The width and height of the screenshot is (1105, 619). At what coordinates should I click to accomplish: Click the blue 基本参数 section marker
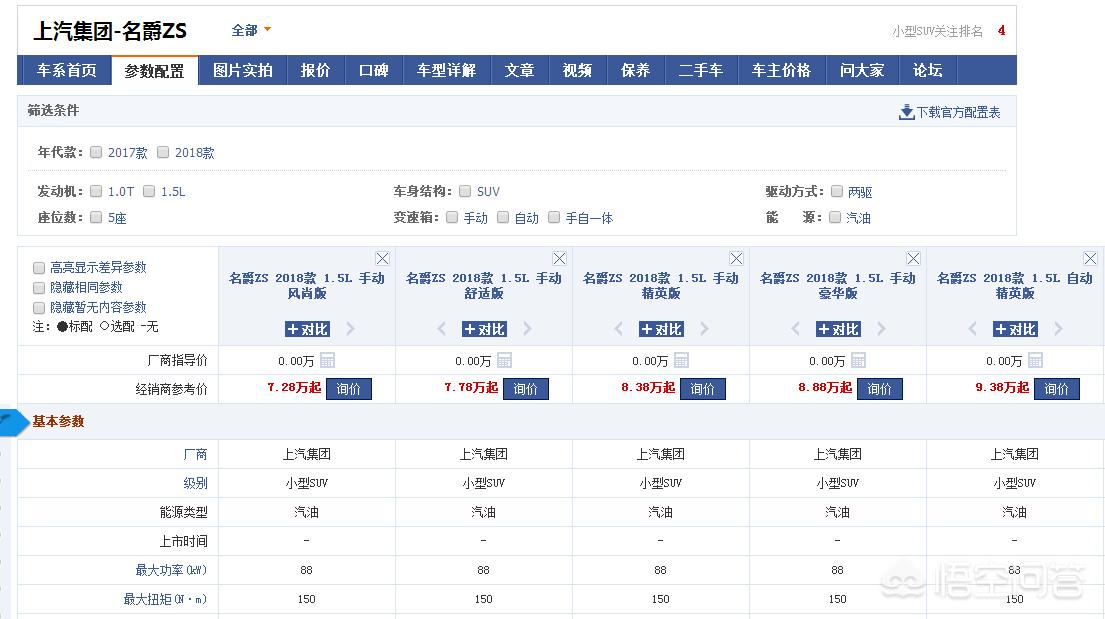[13, 422]
